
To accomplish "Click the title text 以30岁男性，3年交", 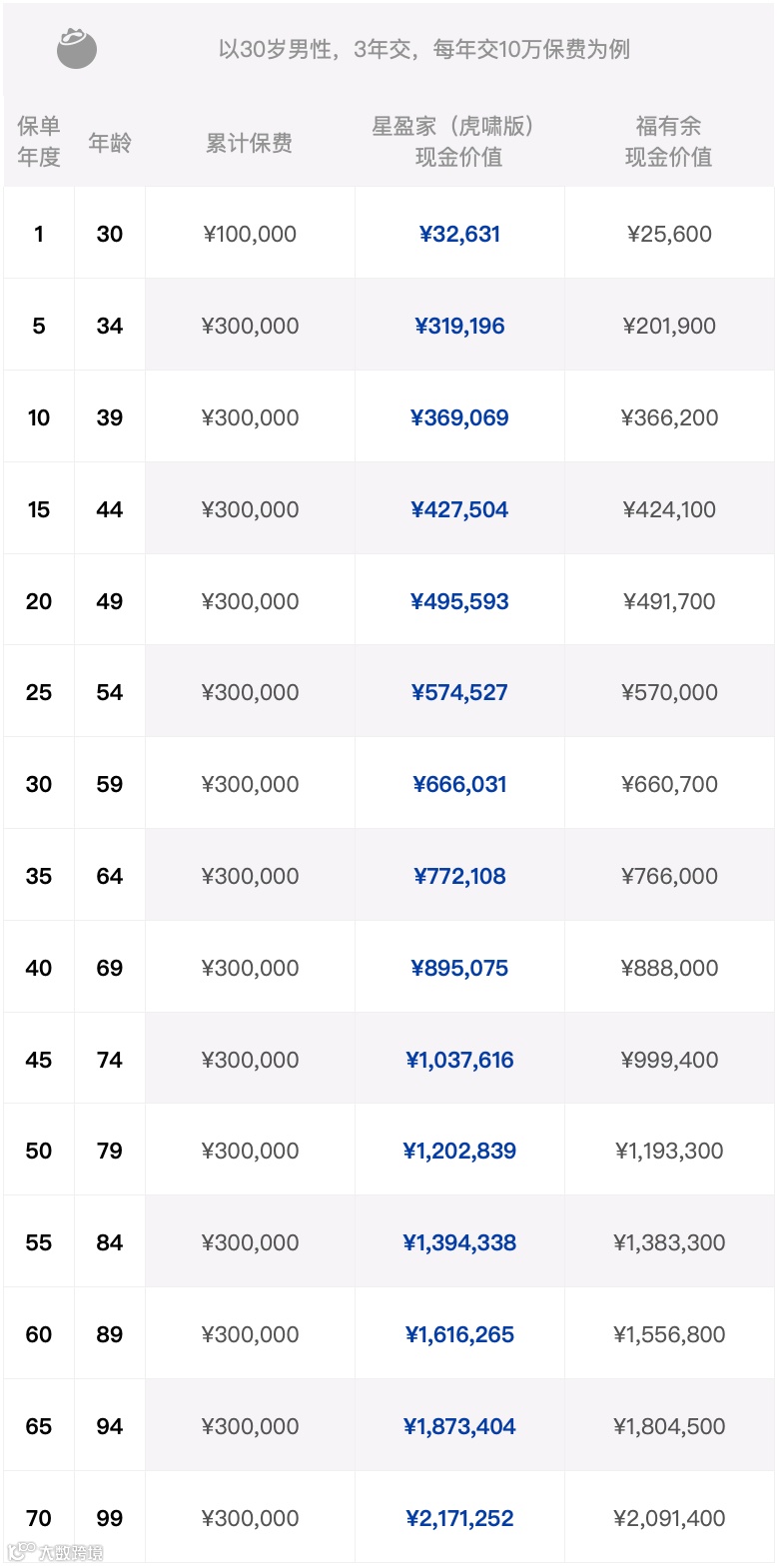I will (x=318, y=49).
